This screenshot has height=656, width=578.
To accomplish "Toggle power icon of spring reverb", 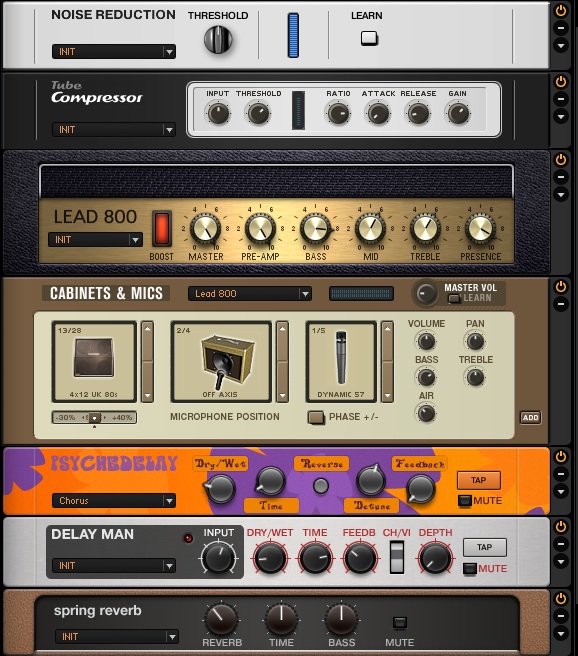I will click(561, 599).
